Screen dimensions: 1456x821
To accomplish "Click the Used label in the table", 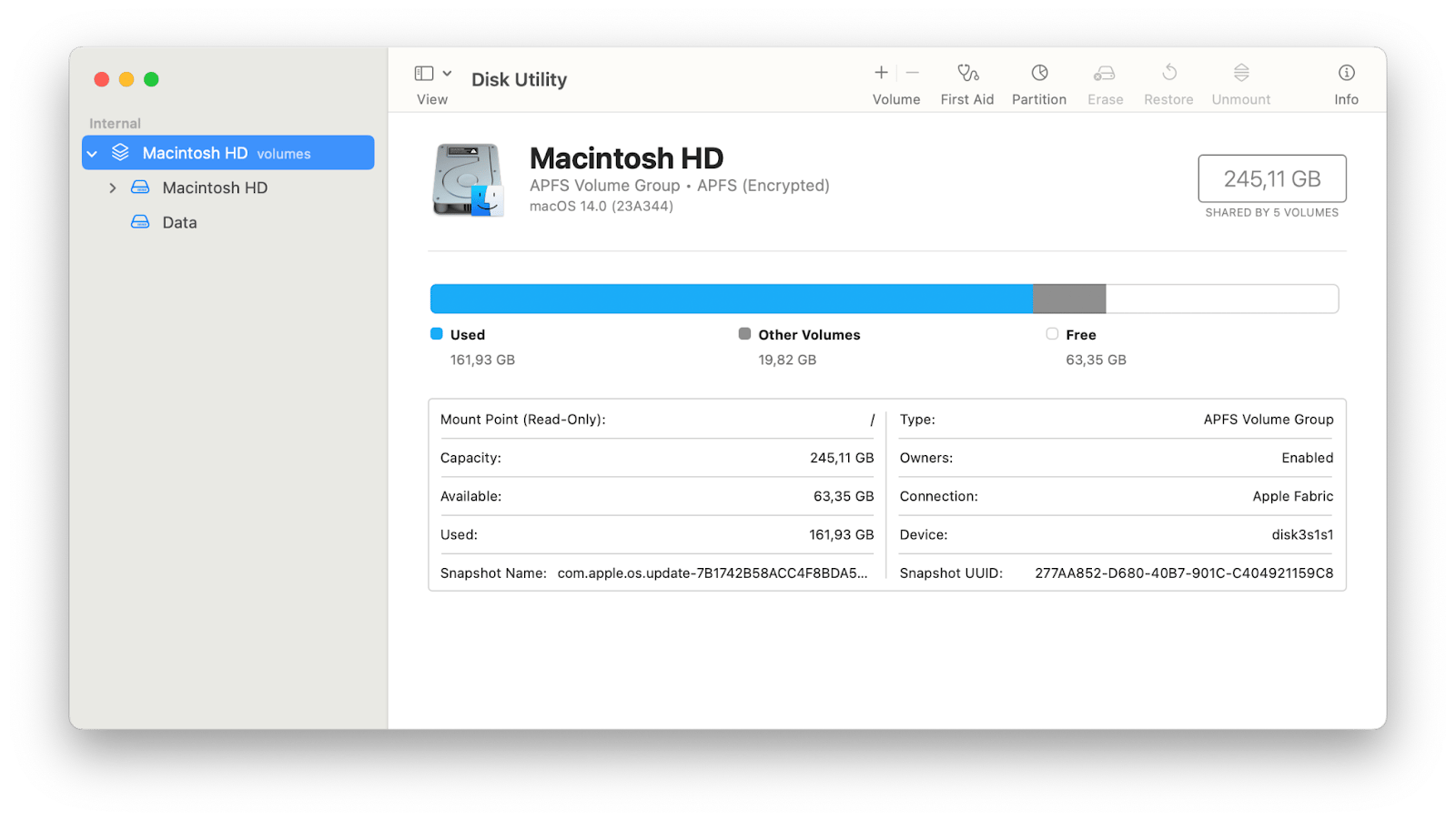I will 459,534.
